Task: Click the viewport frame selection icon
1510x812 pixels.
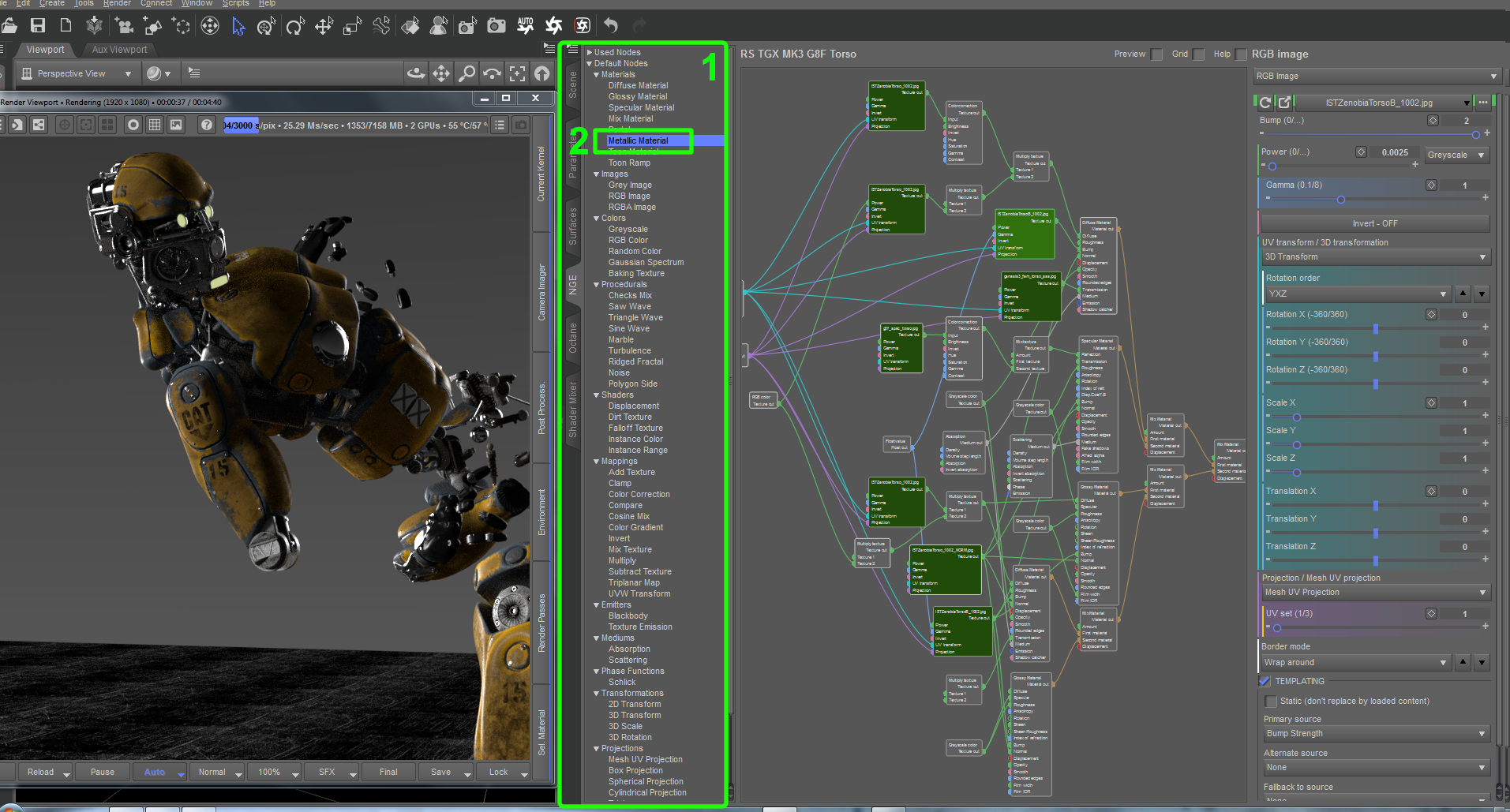Action: (x=517, y=73)
